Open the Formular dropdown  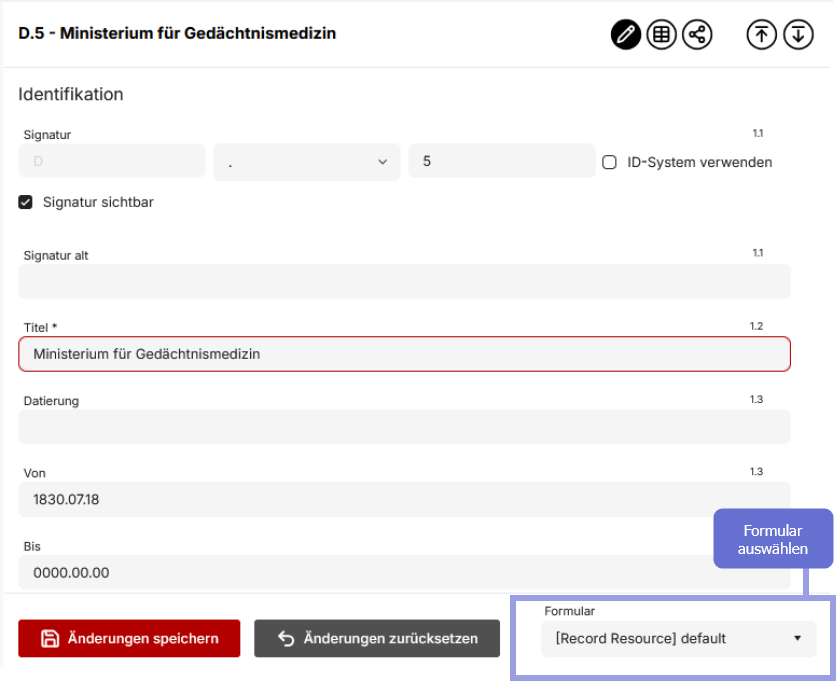coord(678,637)
